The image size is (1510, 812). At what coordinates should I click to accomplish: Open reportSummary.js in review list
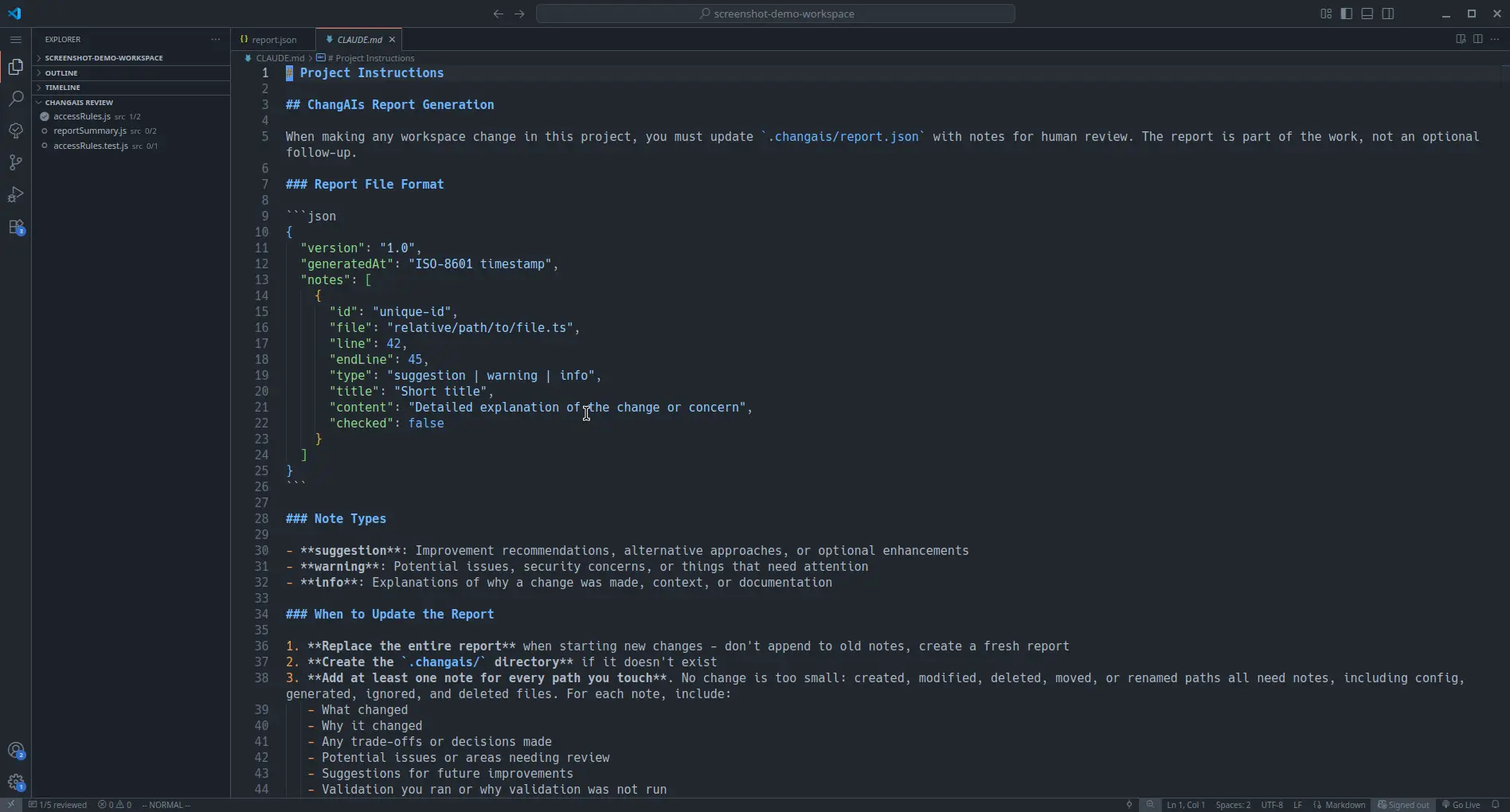[x=90, y=131]
